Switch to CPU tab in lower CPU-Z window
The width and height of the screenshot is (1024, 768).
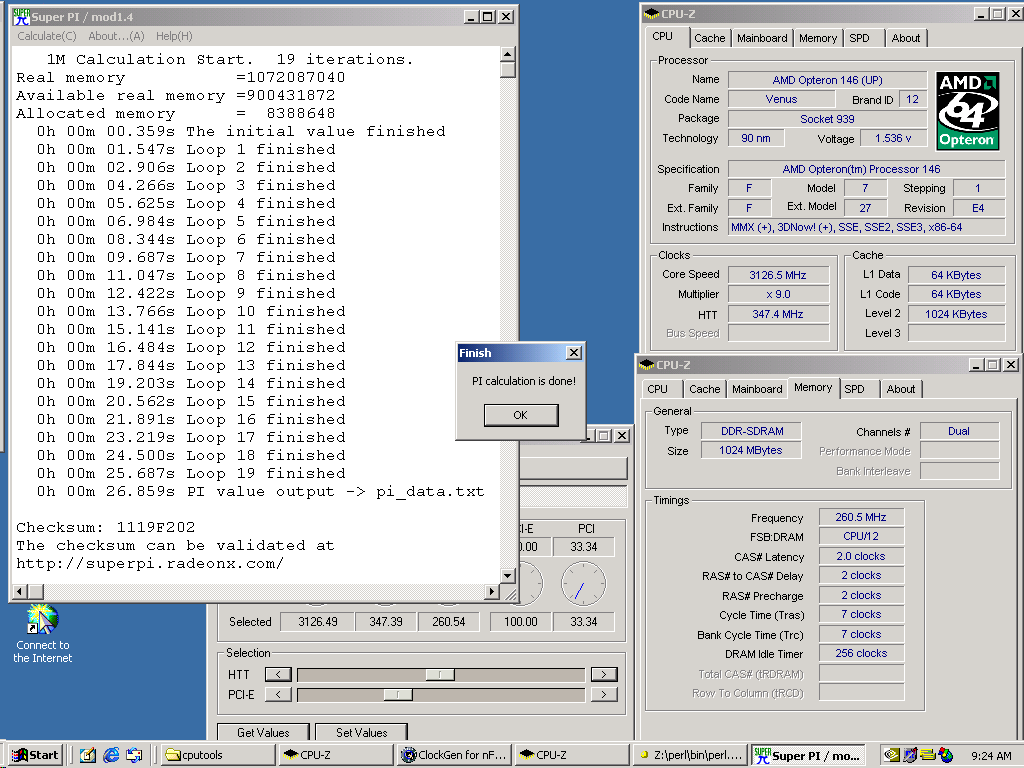point(658,389)
